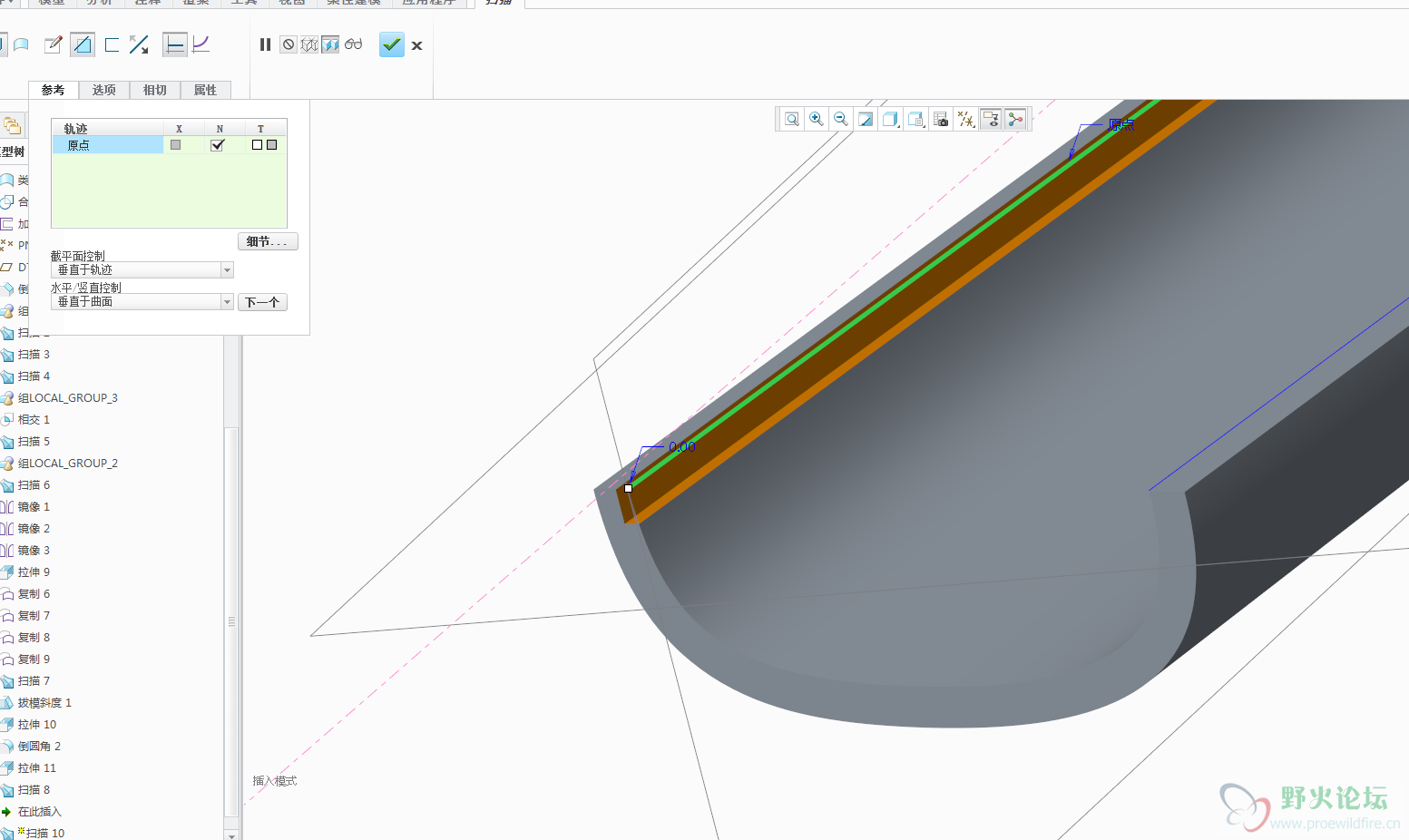Click the view manager camera icon
The image size is (1409, 840).
[941, 119]
